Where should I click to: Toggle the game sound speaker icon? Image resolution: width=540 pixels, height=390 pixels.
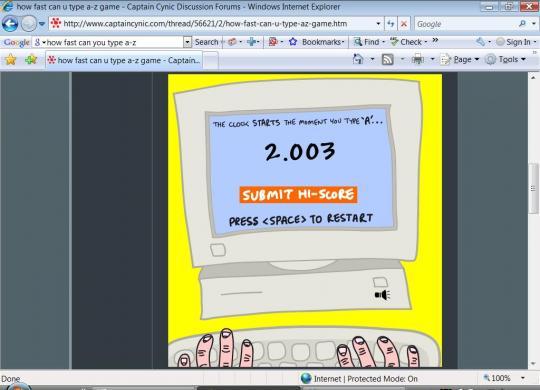point(382,295)
